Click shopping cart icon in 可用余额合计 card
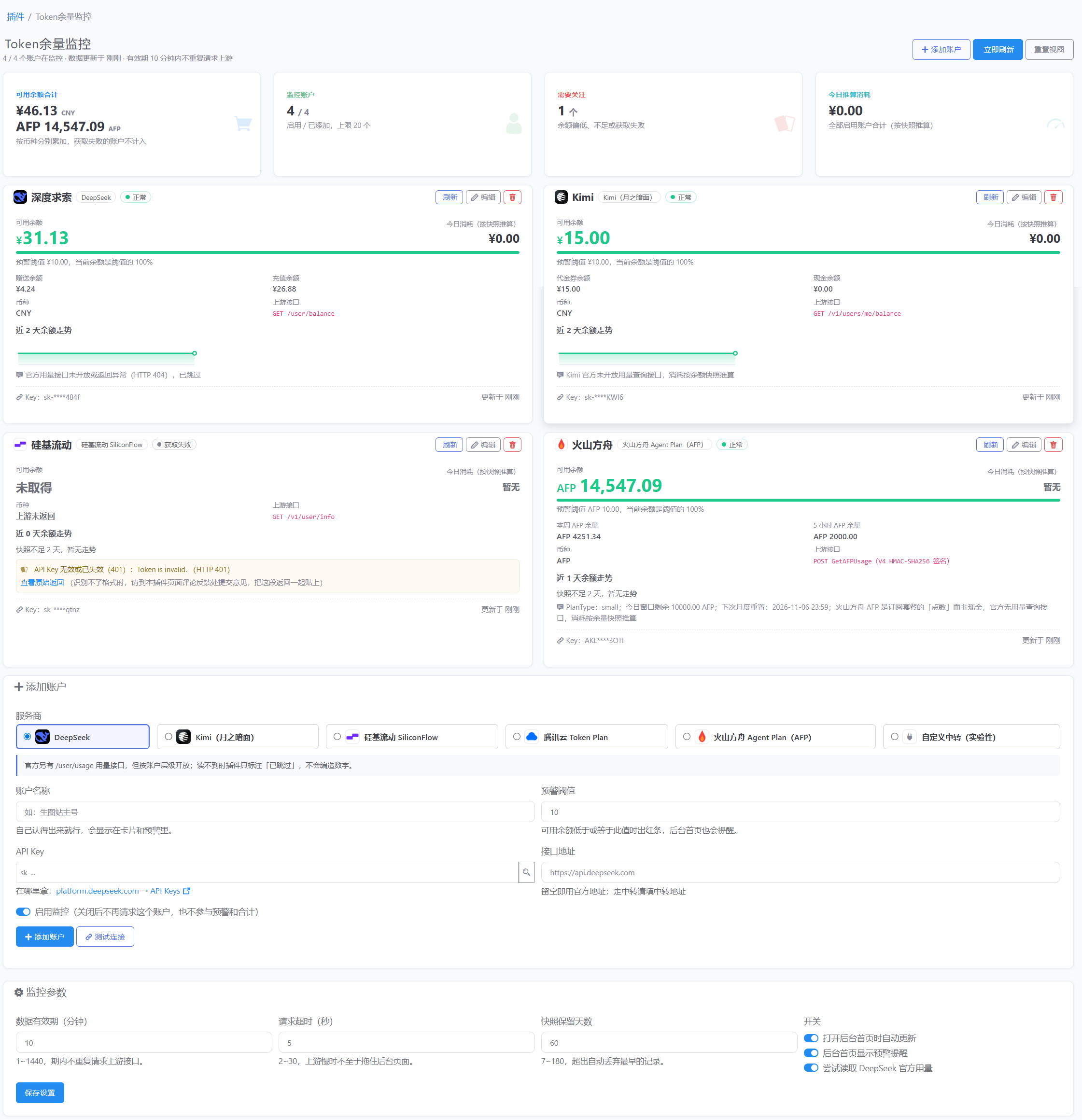 click(243, 123)
